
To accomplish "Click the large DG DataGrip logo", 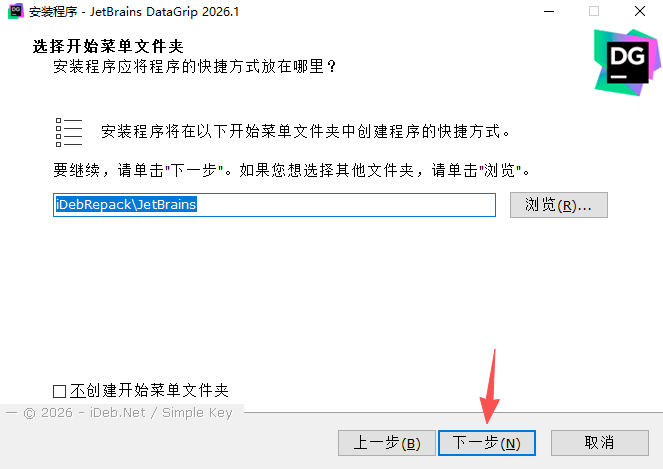I will (627, 62).
